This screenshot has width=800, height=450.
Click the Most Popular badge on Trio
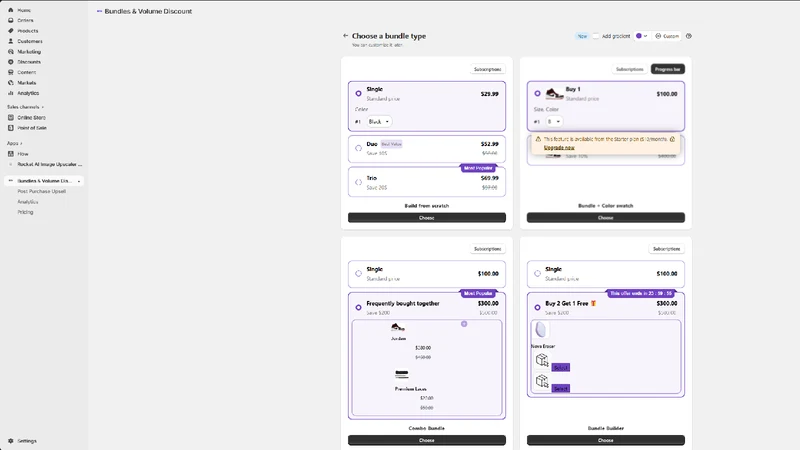pos(478,168)
